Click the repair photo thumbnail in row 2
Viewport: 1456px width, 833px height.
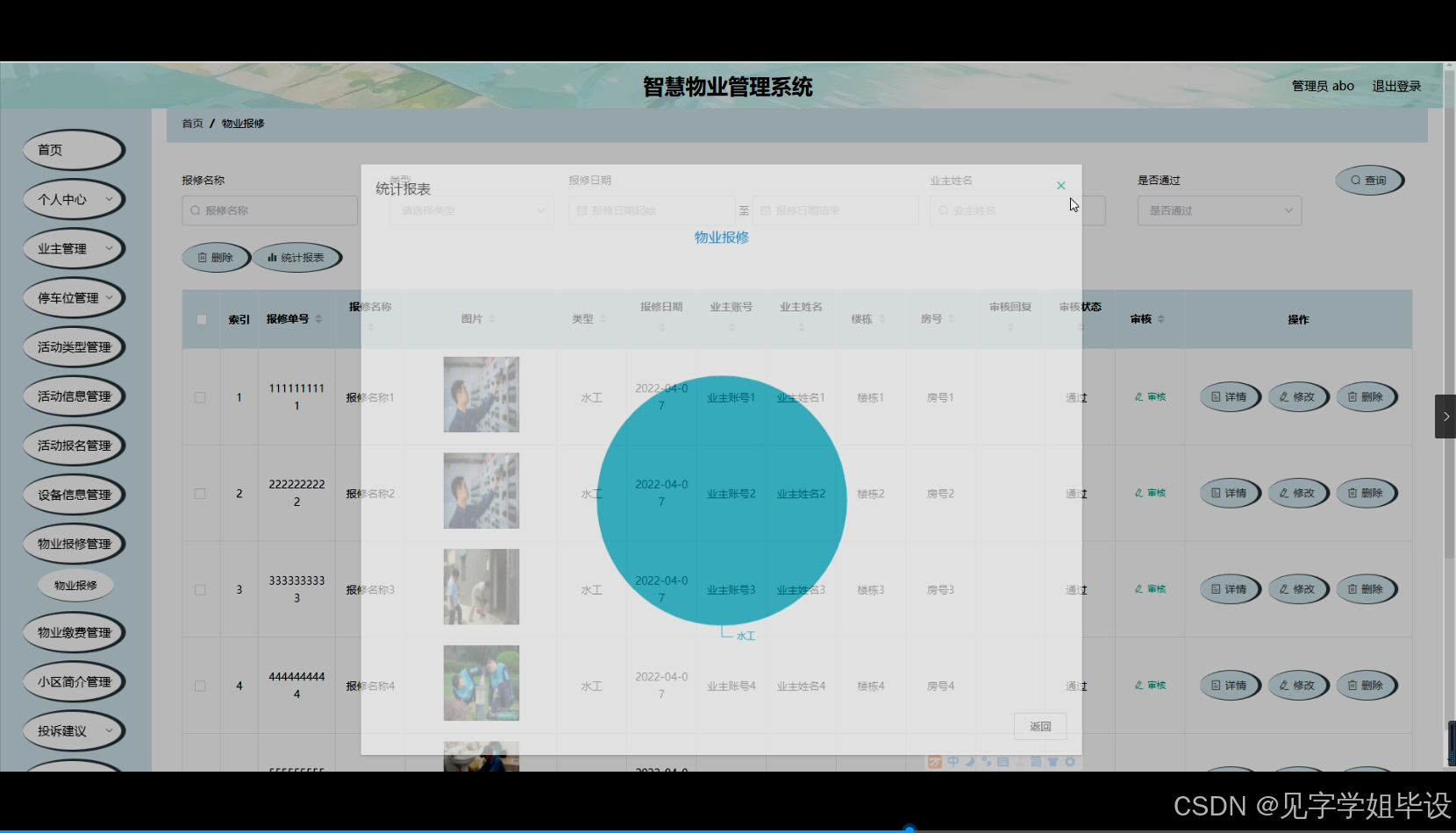(x=482, y=491)
